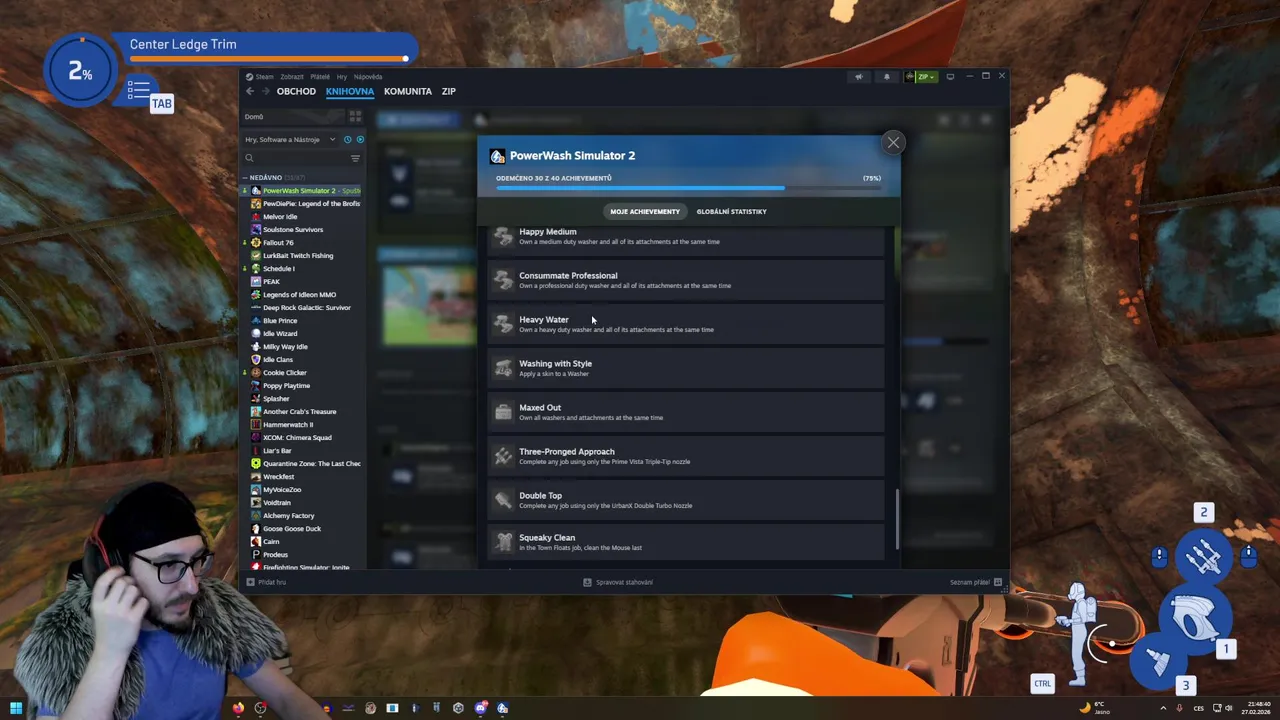Open the Steam notifications bell
This screenshot has width=1280, height=720.
pos(886,76)
